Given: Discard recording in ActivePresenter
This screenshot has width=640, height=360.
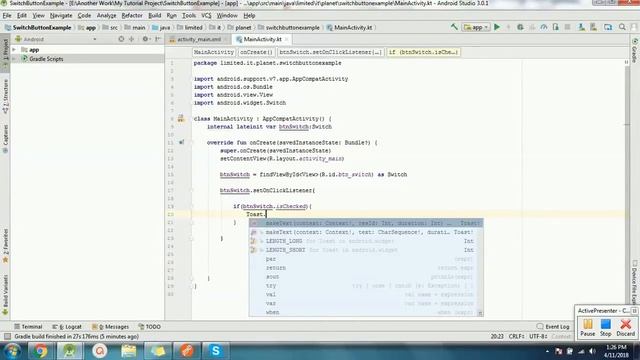Looking at the screenshot, I should pos(625,327).
